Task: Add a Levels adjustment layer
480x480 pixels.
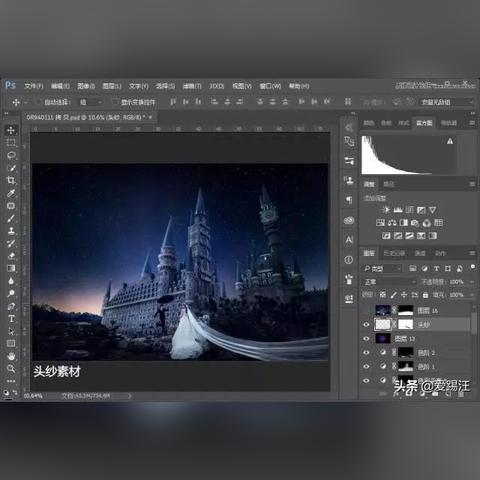Action: pyautogui.click(x=398, y=210)
